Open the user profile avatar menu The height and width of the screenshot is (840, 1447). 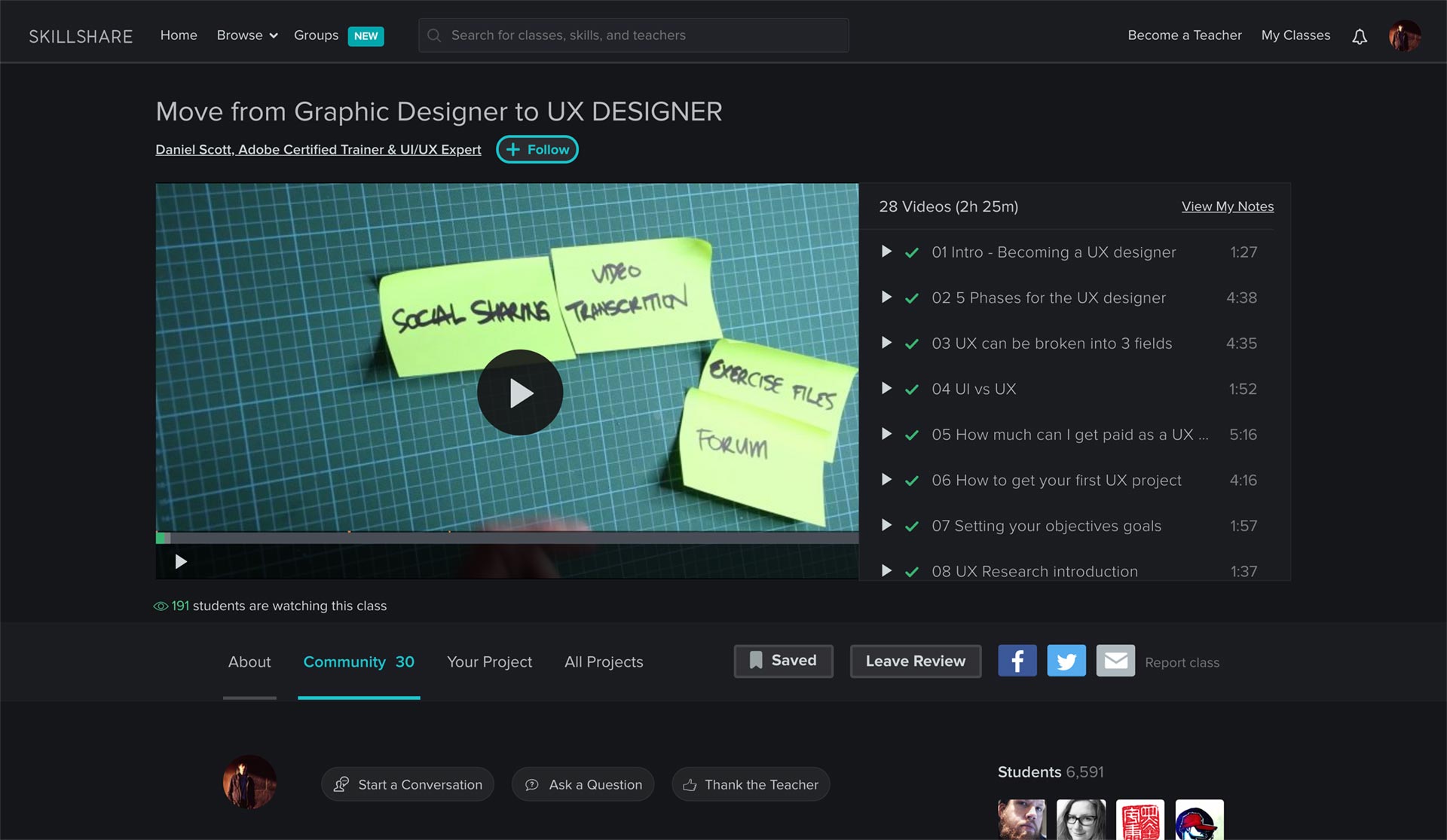click(x=1405, y=36)
